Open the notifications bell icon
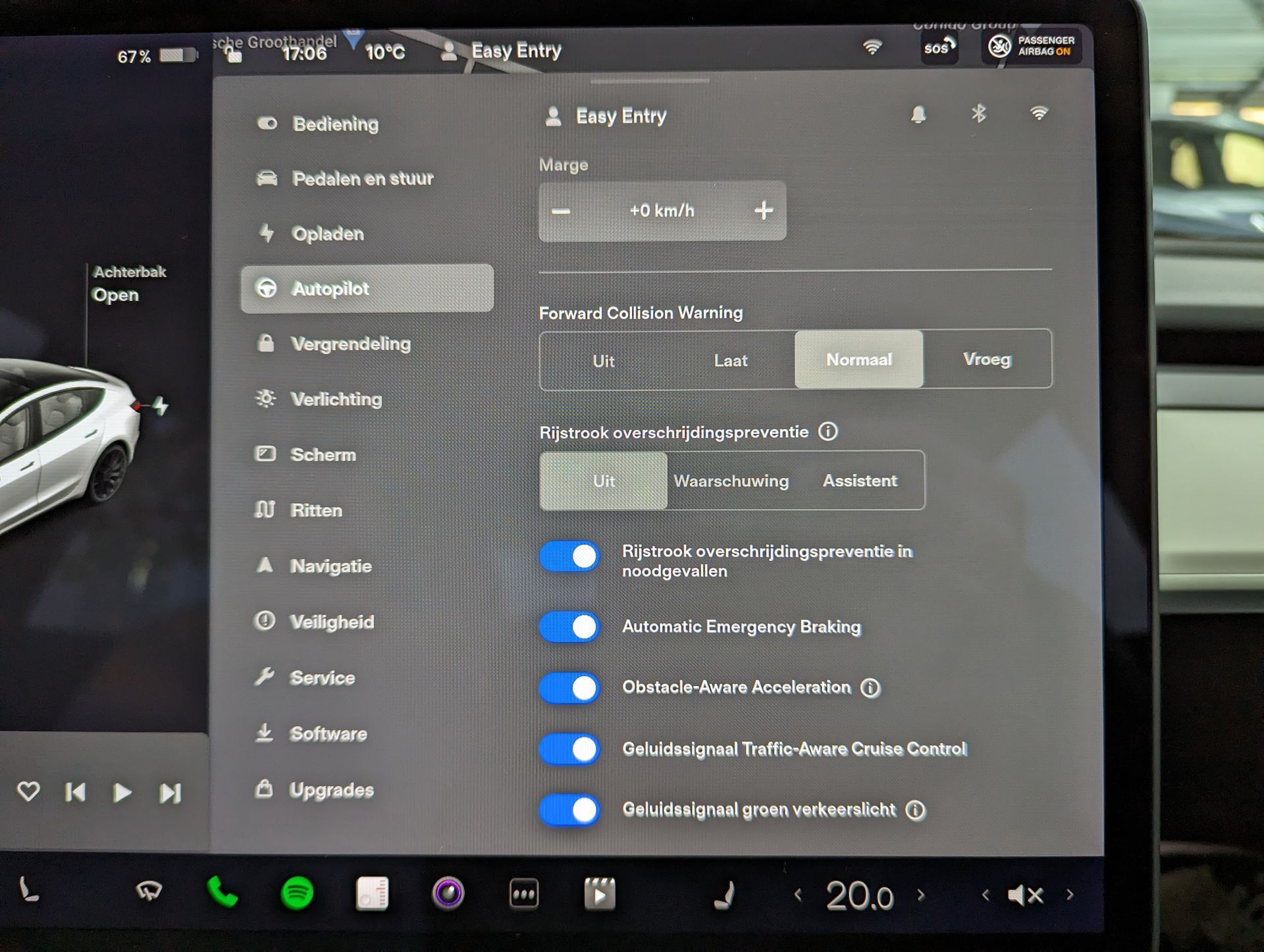 918,115
